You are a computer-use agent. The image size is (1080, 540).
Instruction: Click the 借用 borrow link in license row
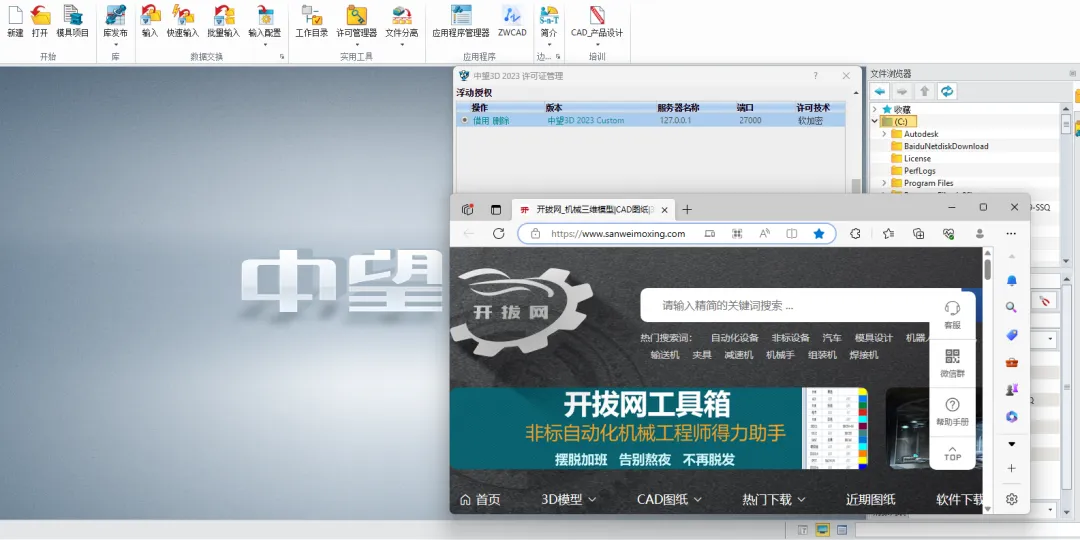(481, 120)
